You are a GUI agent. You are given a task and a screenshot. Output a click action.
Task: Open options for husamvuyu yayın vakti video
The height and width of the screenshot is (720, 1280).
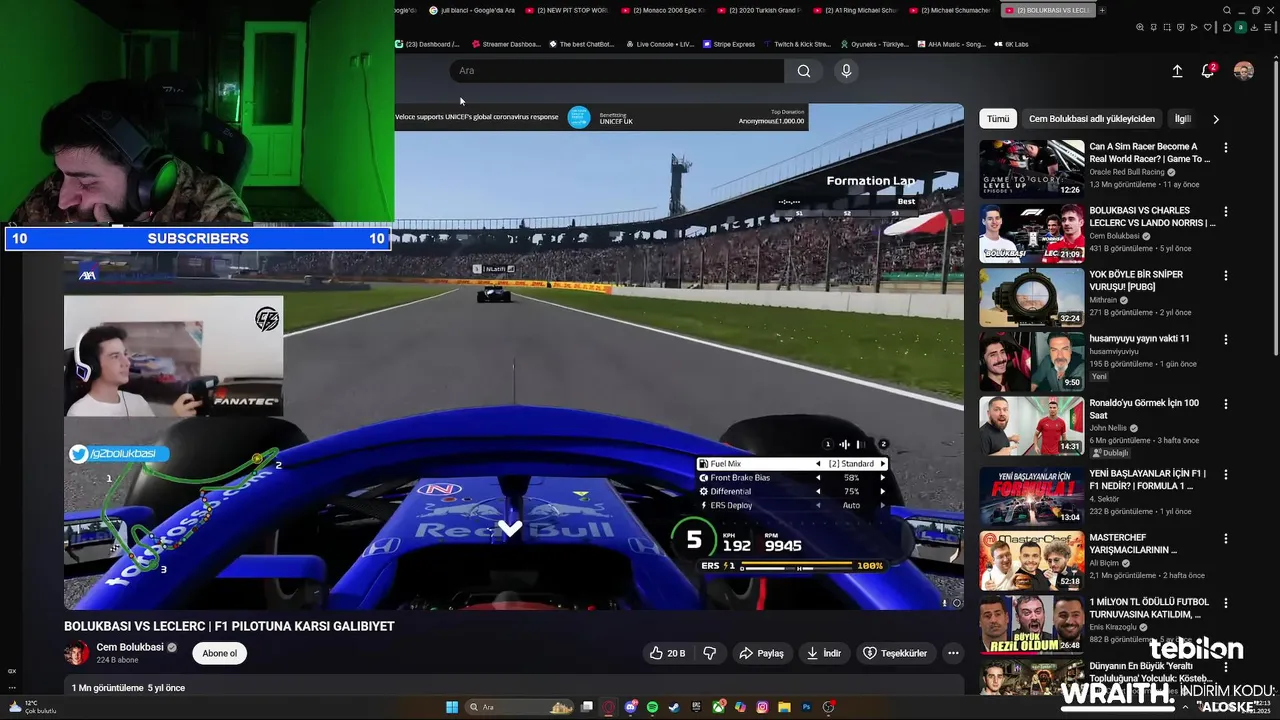(x=1226, y=339)
